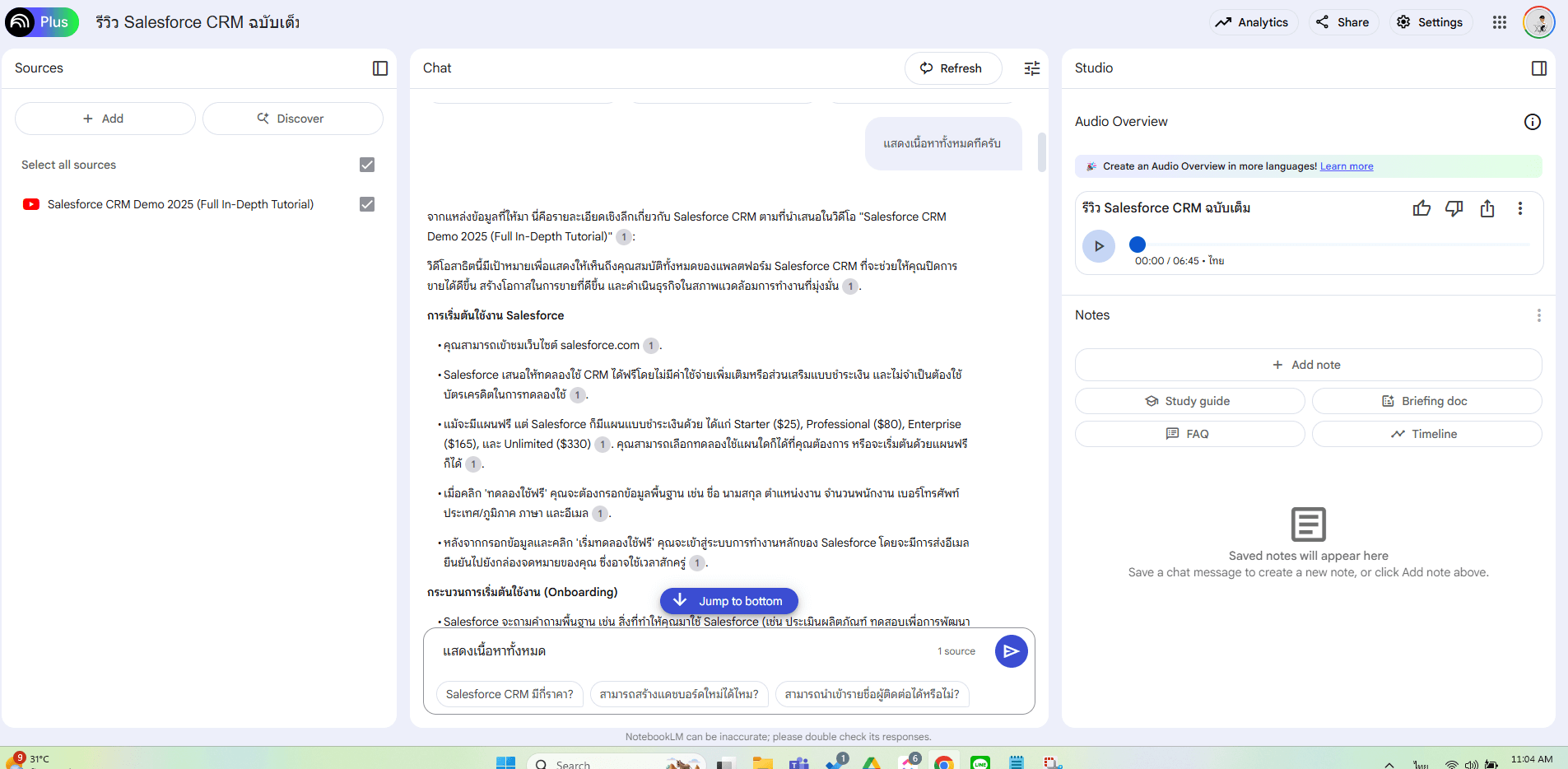Open the Analytics page
Image resolution: width=1568 pixels, height=769 pixels.
[1253, 22]
